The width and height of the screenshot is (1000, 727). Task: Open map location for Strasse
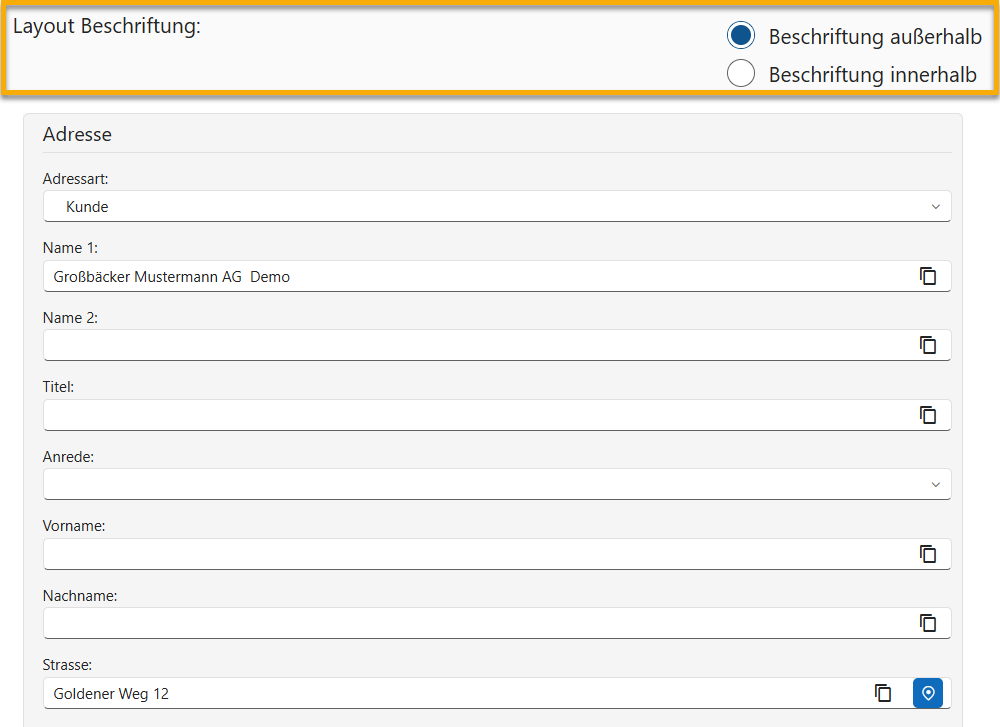[928, 693]
